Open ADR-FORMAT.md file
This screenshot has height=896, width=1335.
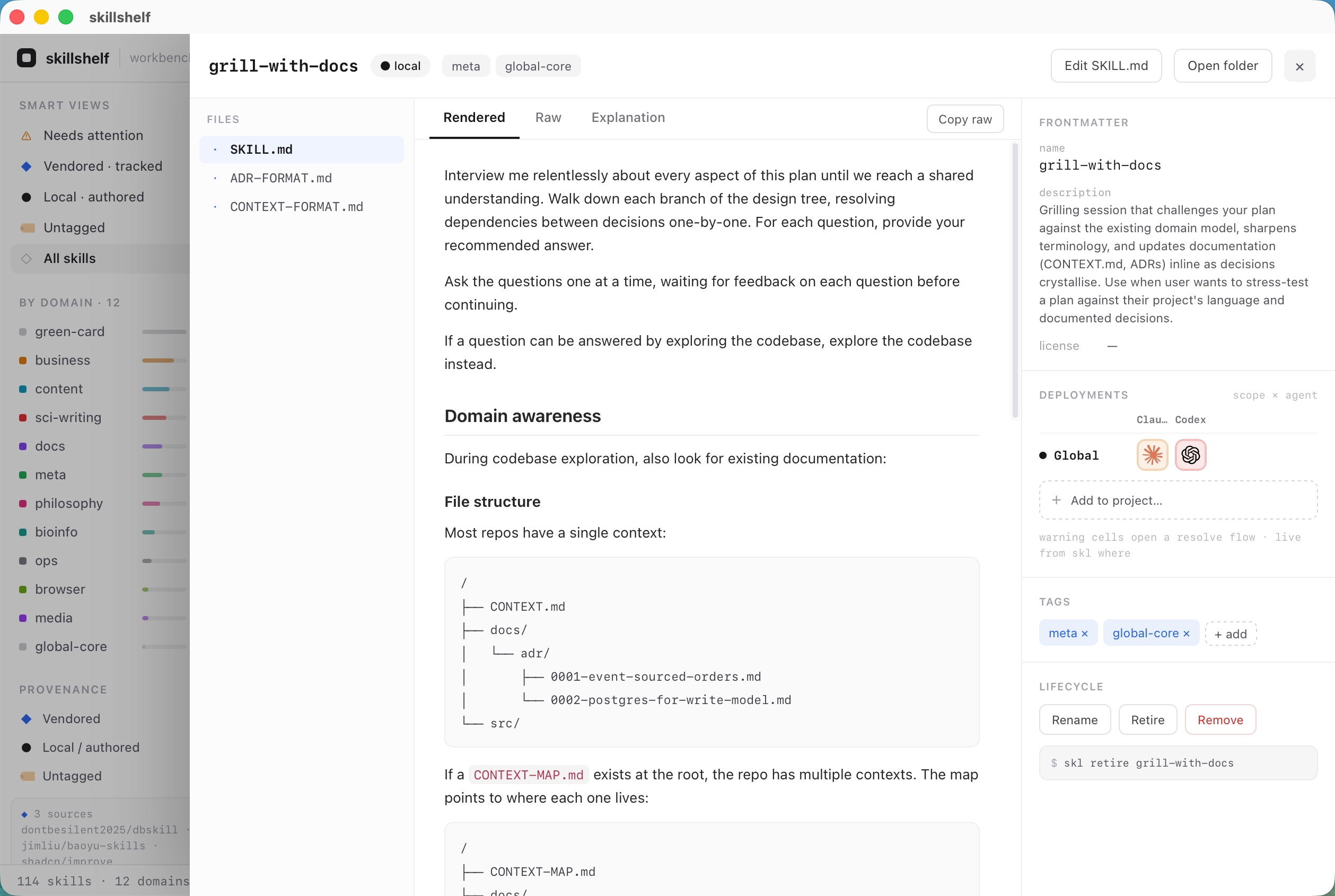(301, 178)
